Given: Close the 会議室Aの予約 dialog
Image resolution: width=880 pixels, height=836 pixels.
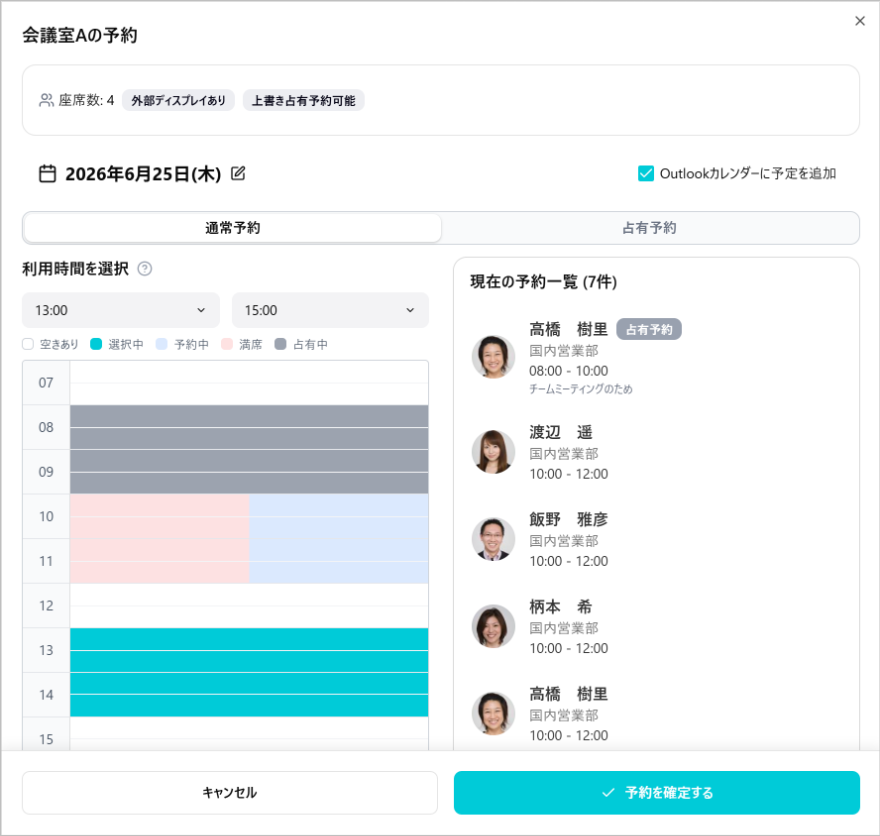Looking at the screenshot, I should pyautogui.click(x=859, y=21).
